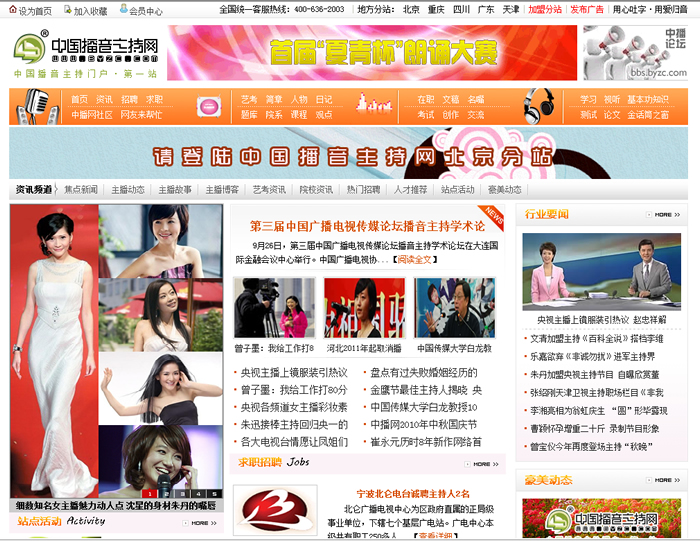Open the 北京分站 login banner
The image size is (700, 541).
tap(348, 153)
